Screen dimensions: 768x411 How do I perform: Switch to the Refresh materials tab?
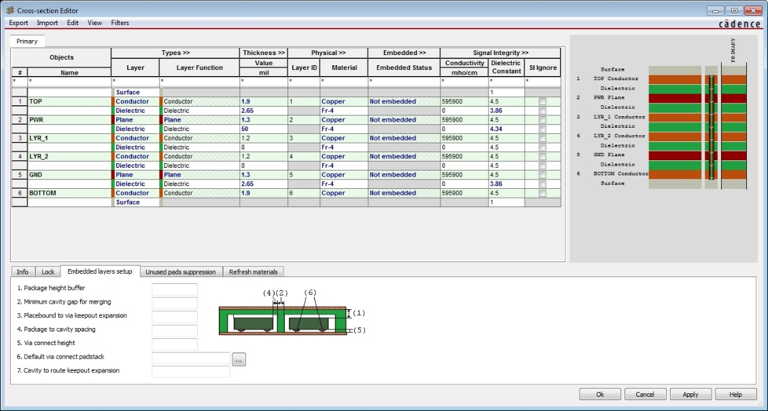[x=253, y=272]
